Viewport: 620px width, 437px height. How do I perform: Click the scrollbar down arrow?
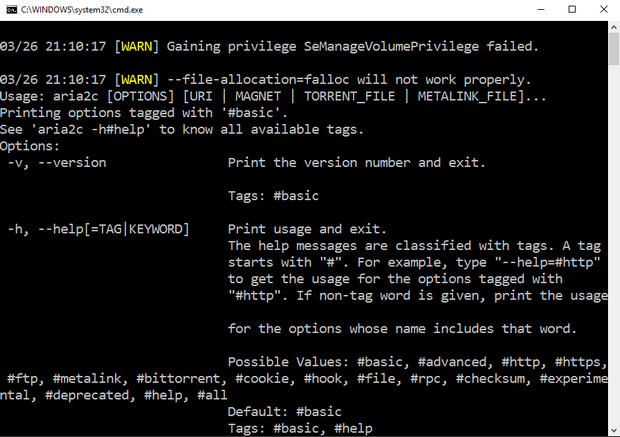(613, 430)
